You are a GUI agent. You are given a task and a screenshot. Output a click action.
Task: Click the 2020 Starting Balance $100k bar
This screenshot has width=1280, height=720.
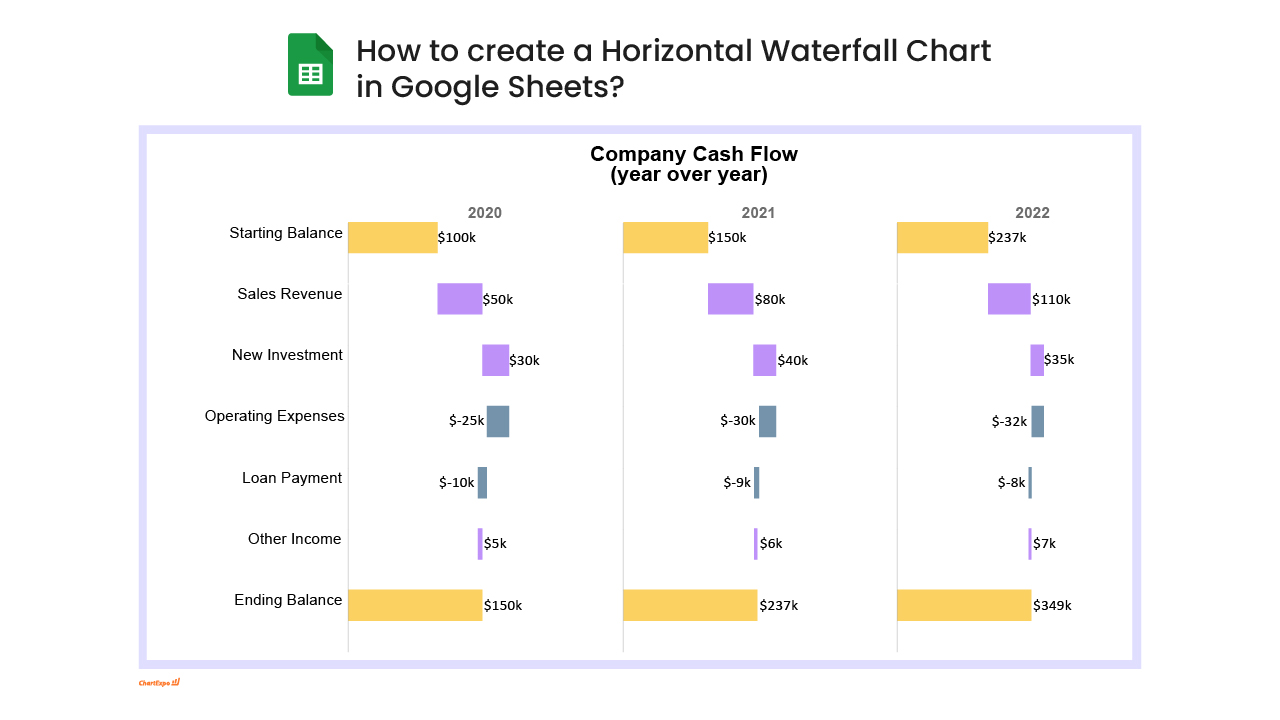coord(392,238)
